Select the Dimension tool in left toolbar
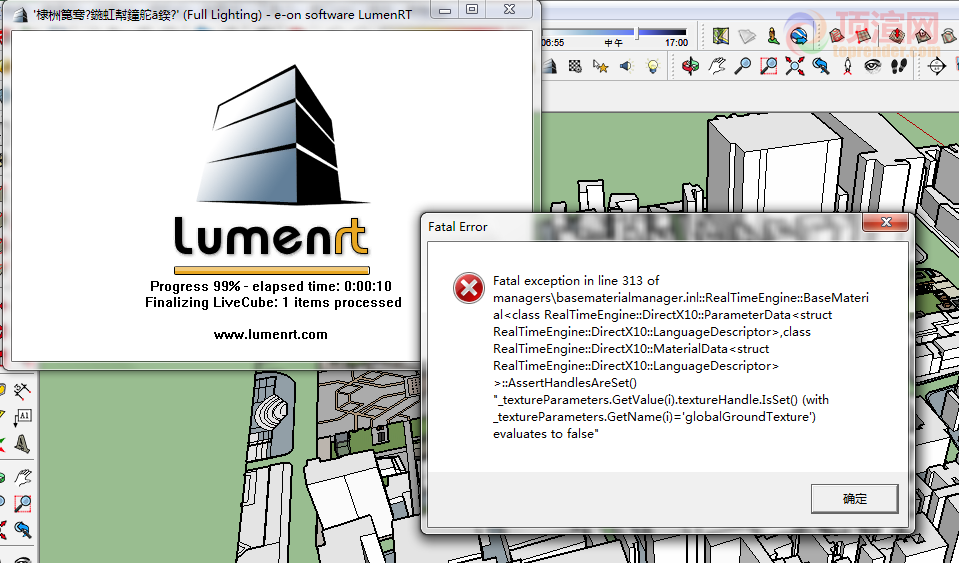This screenshot has width=959, height=563. (x=22, y=390)
